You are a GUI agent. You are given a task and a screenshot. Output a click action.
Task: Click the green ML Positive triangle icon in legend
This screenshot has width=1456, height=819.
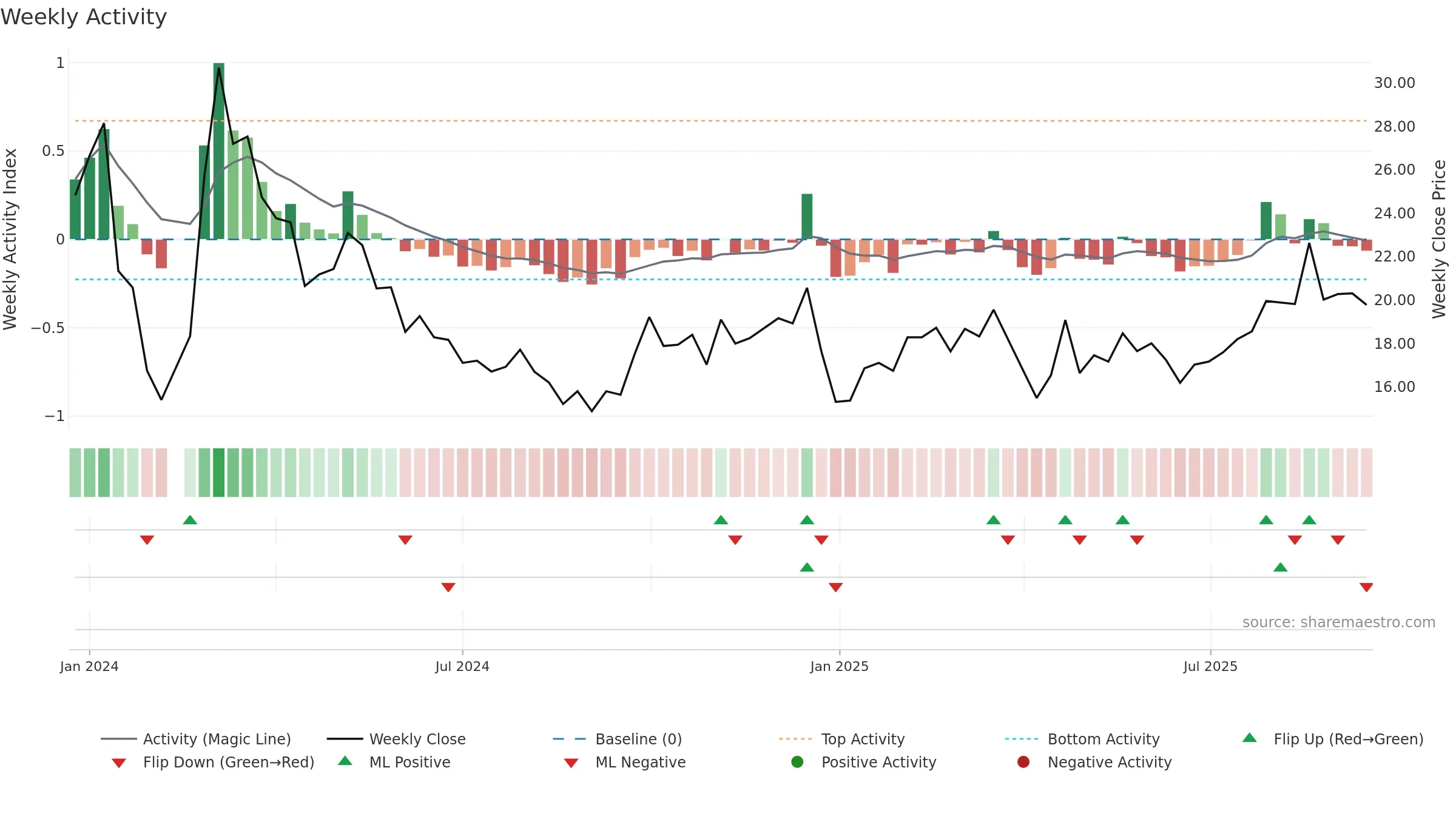345,761
